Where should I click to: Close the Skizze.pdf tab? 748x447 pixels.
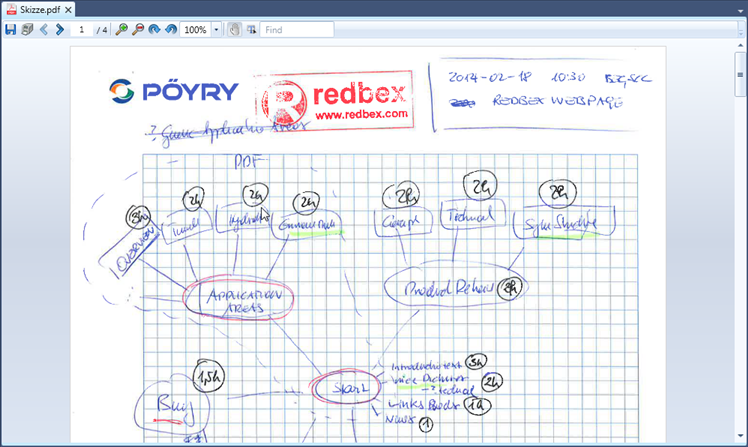tap(69, 9)
